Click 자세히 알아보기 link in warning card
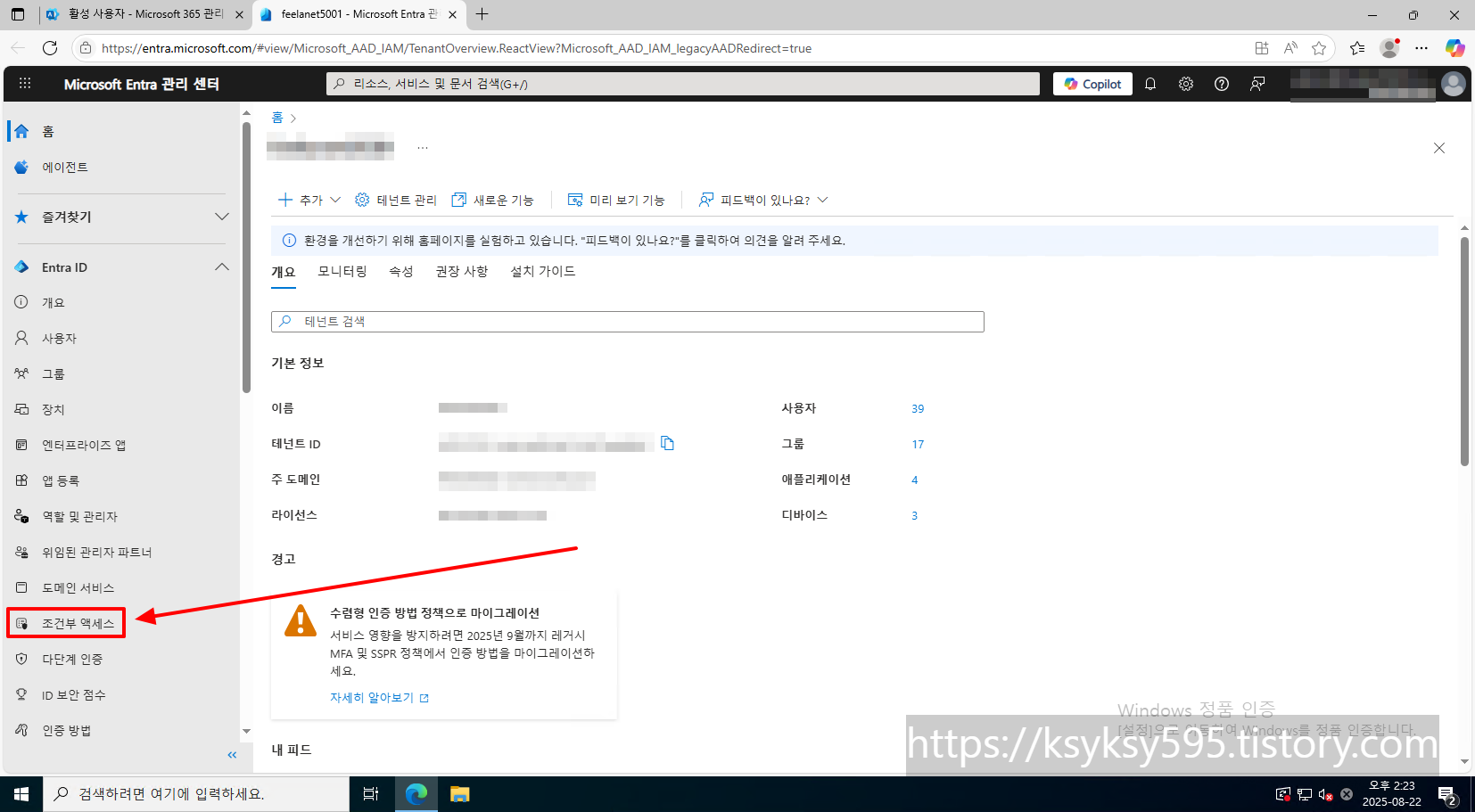The width and height of the screenshot is (1475, 812). (x=379, y=698)
